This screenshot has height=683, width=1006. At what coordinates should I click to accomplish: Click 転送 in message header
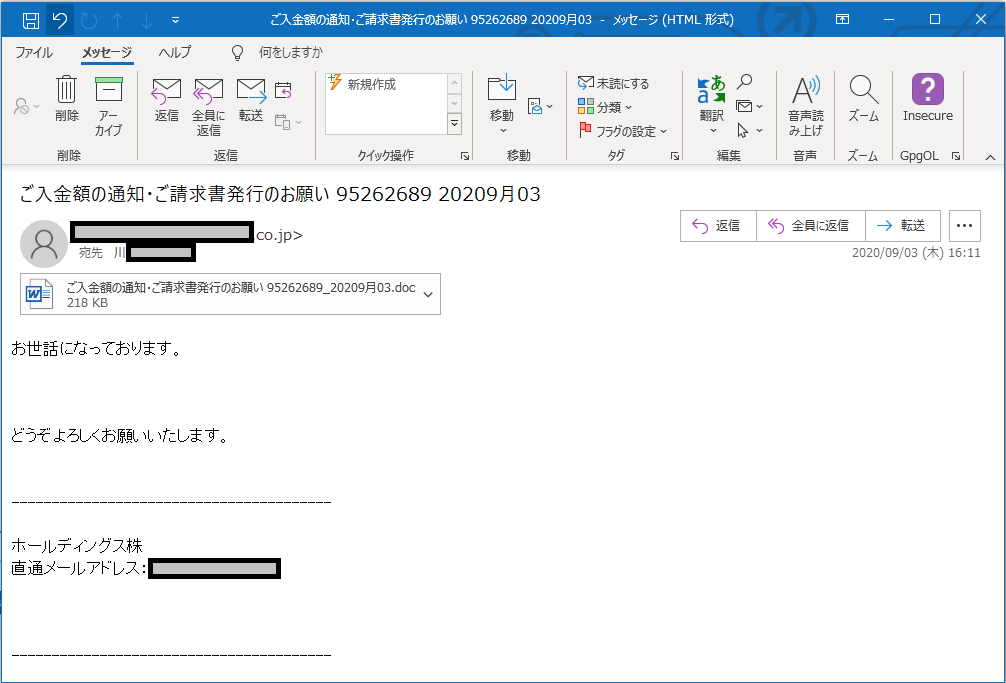tap(903, 226)
